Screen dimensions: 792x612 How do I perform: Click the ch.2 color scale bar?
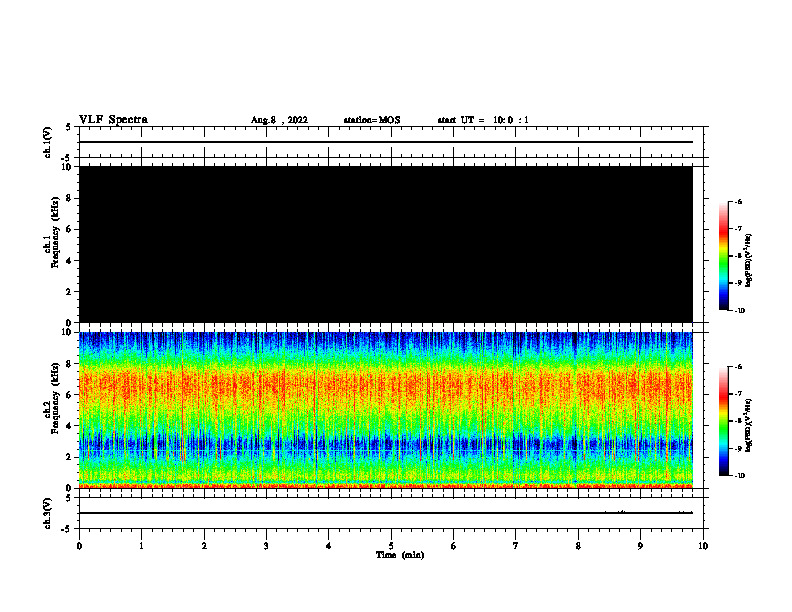723,421
